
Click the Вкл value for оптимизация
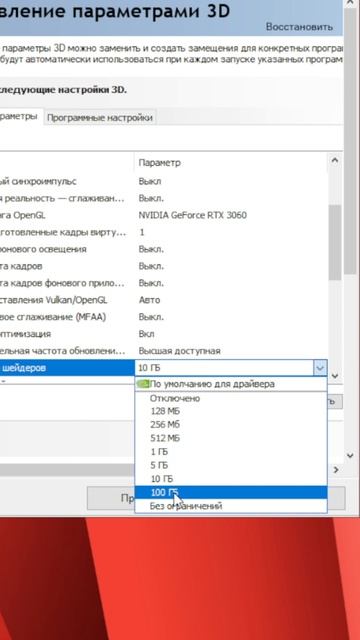click(147, 334)
